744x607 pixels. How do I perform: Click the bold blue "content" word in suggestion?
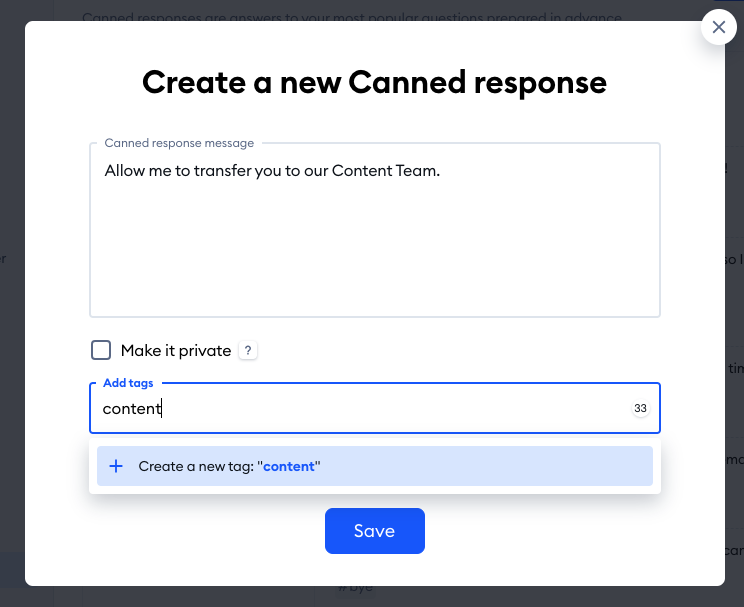tap(289, 466)
